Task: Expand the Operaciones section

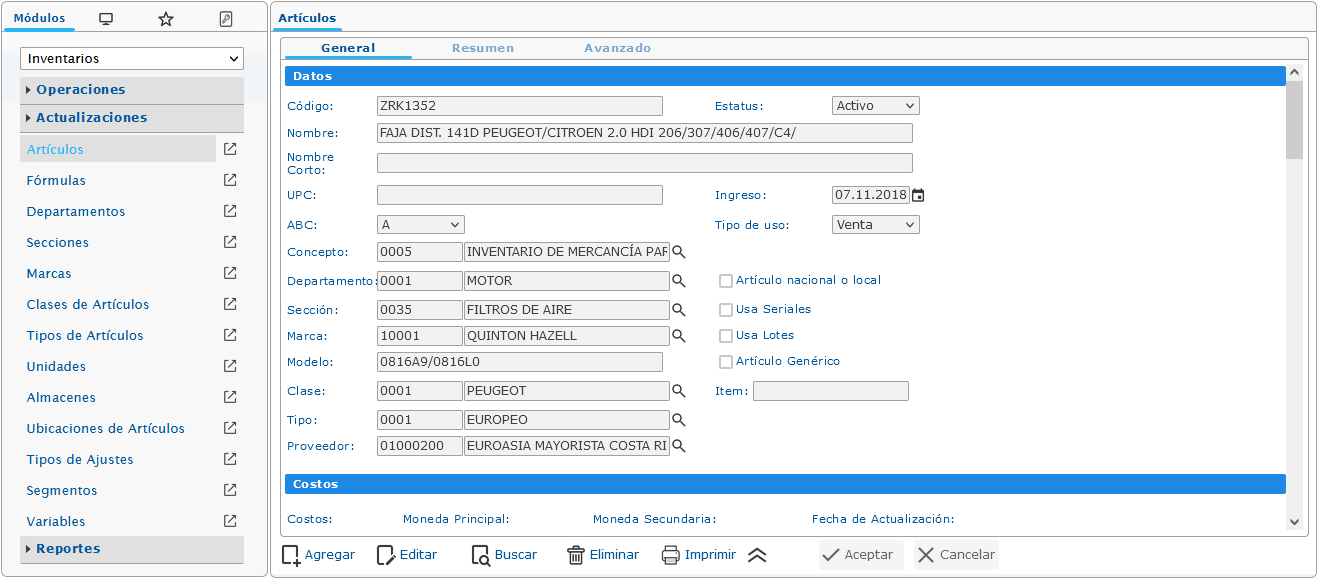Action: (132, 90)
